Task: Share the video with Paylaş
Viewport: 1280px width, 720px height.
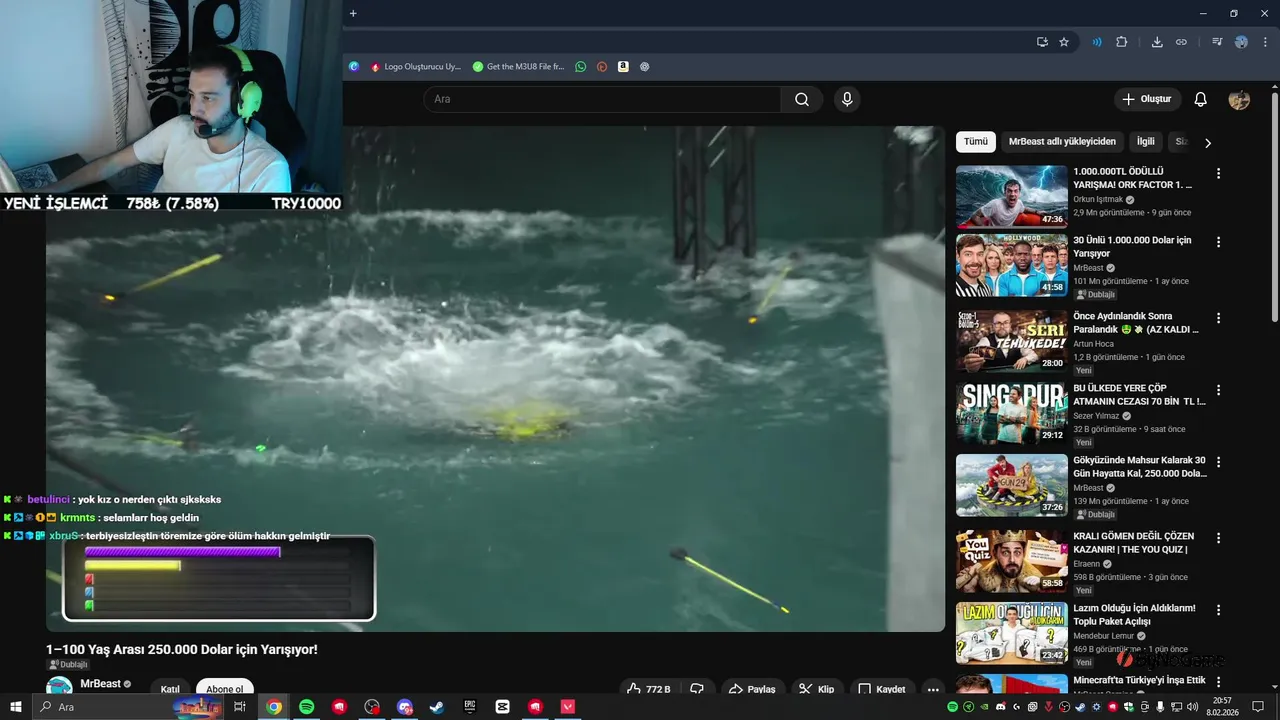Action: (753, 689)
